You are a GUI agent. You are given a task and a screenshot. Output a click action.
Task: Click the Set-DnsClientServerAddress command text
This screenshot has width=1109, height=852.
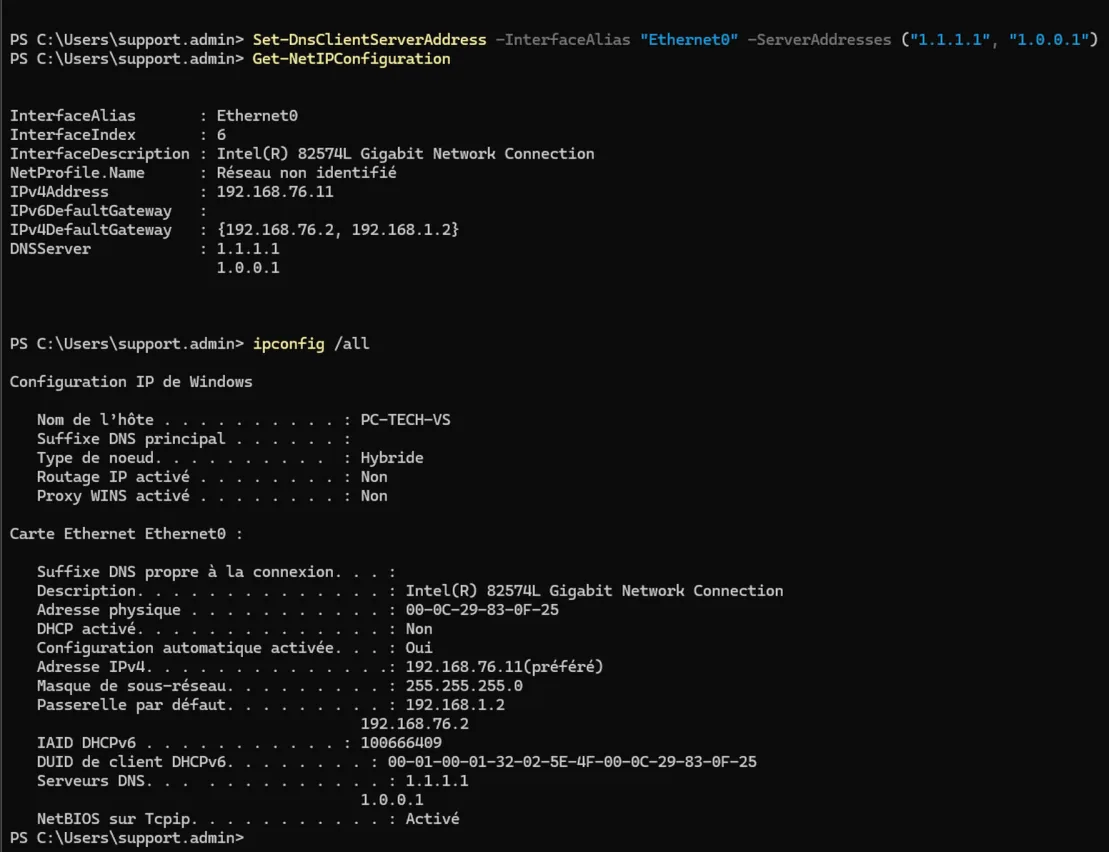pyautogui.click(x=369, y=40)
